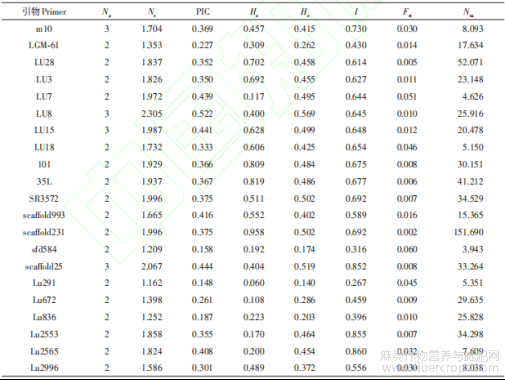The image size is (505, 380).
Task: Click the SR3572 primer name
Action: [44, 199]
